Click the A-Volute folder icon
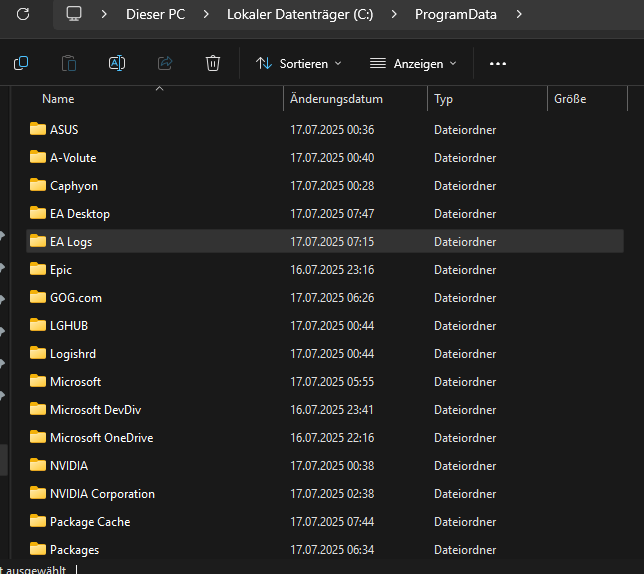Image resolution: width=644 pixels, height=574 pixels. [x=38, y=157]
